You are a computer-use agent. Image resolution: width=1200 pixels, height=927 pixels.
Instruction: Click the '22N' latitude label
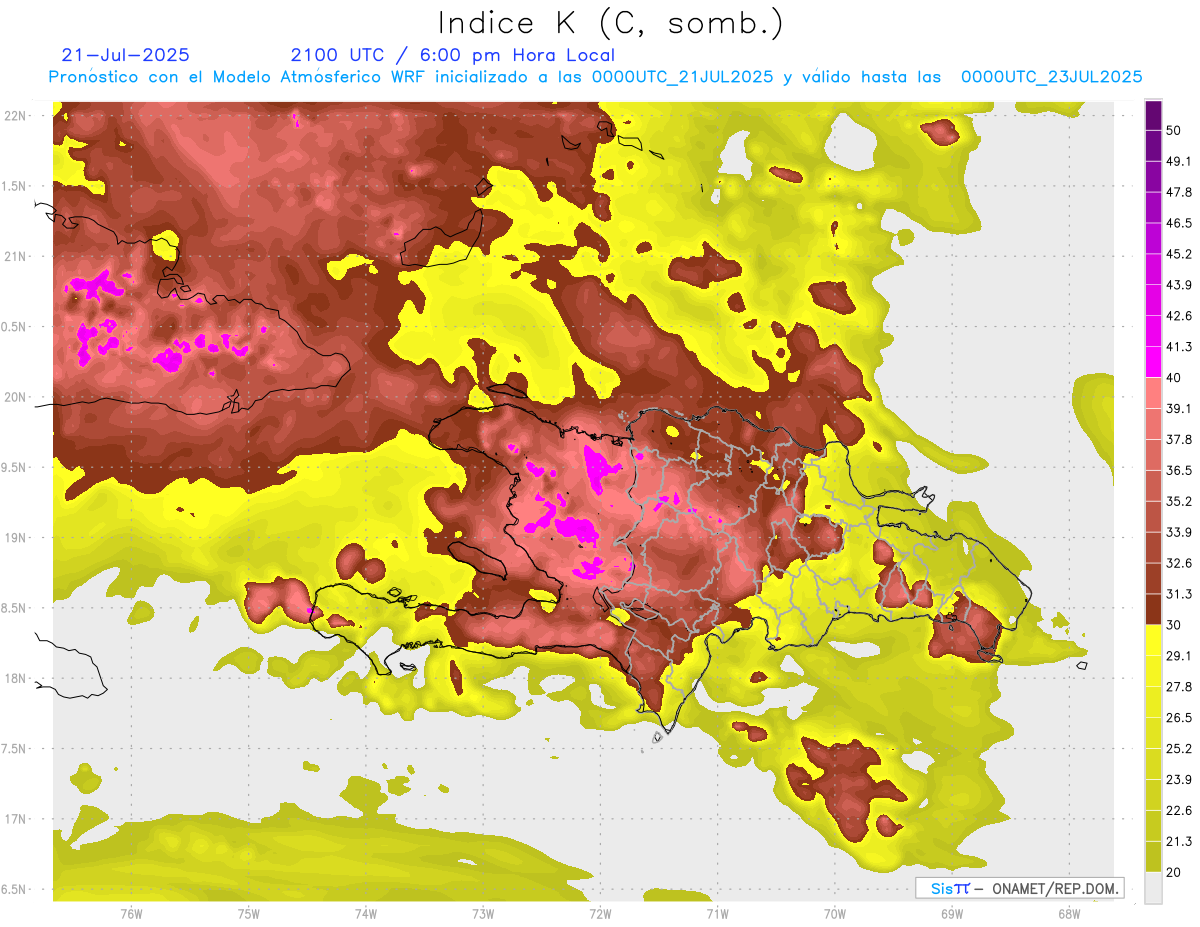tap(15, 115)
